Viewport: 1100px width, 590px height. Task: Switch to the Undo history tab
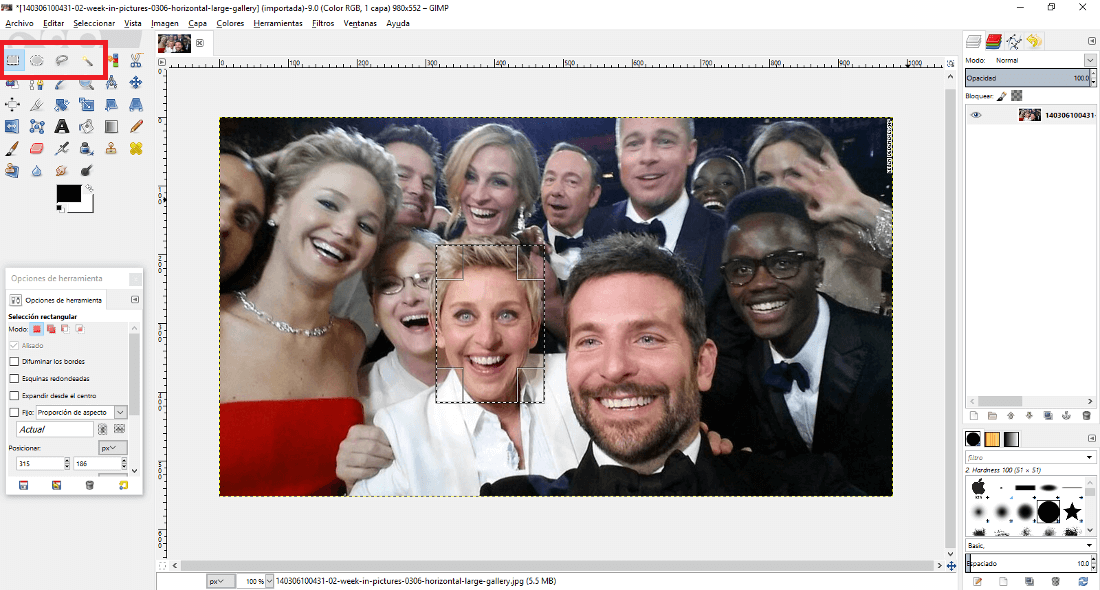(1035, 41)
